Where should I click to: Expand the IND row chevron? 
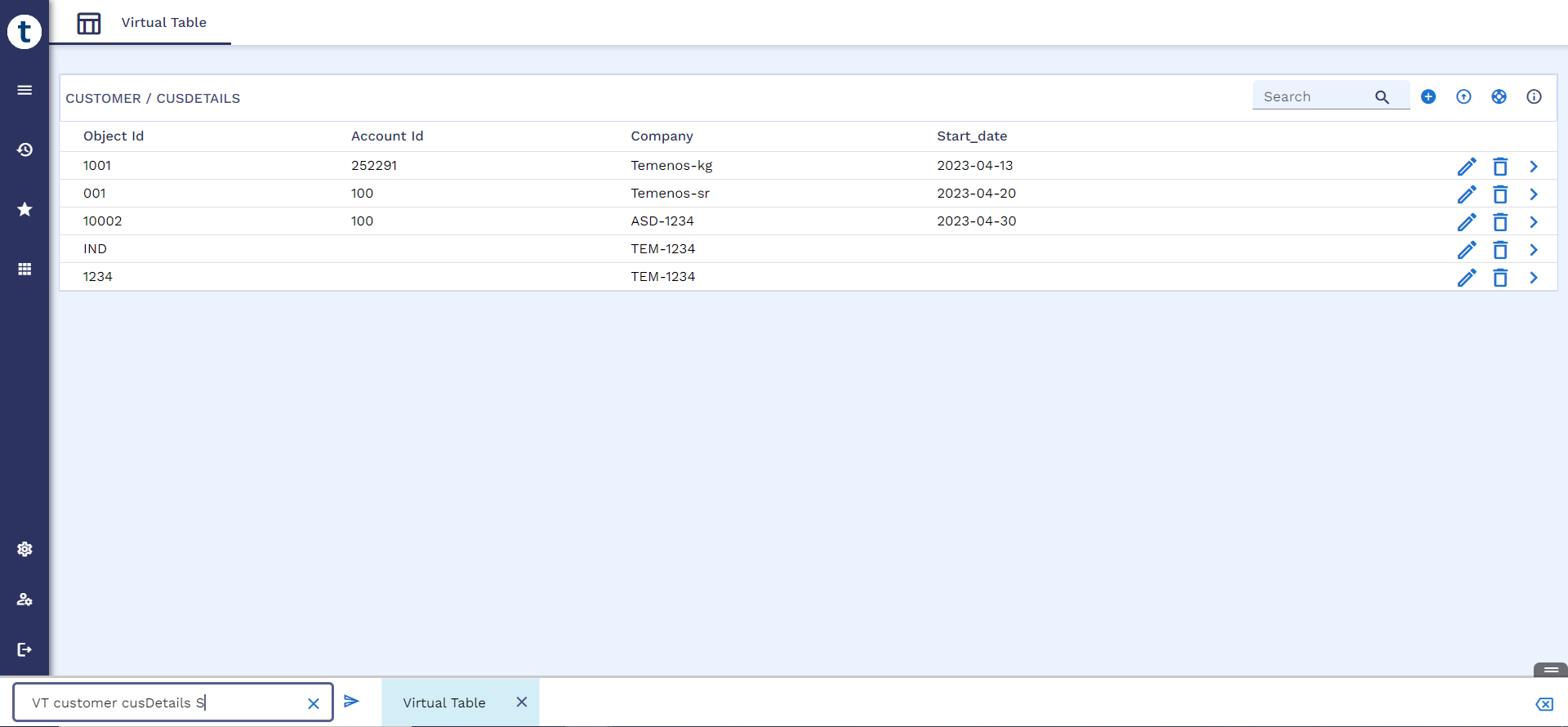click(1534, 250)
